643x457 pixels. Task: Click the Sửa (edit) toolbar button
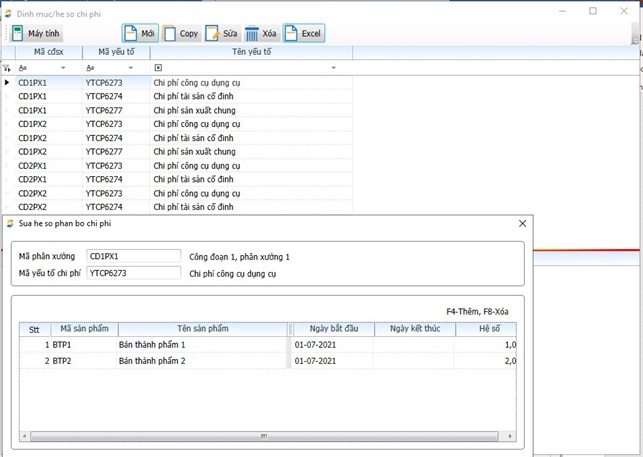point(222,34)
